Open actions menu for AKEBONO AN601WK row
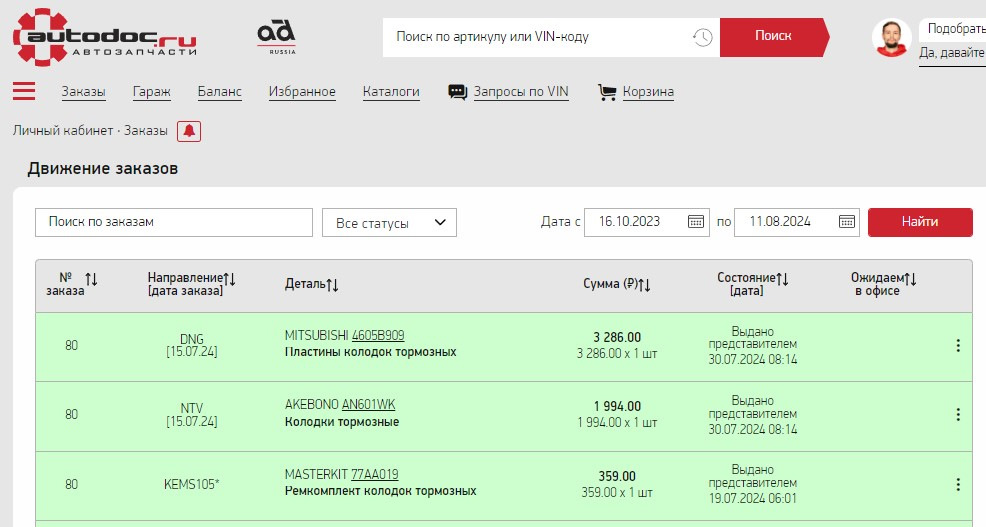 (x=958, y=414)
